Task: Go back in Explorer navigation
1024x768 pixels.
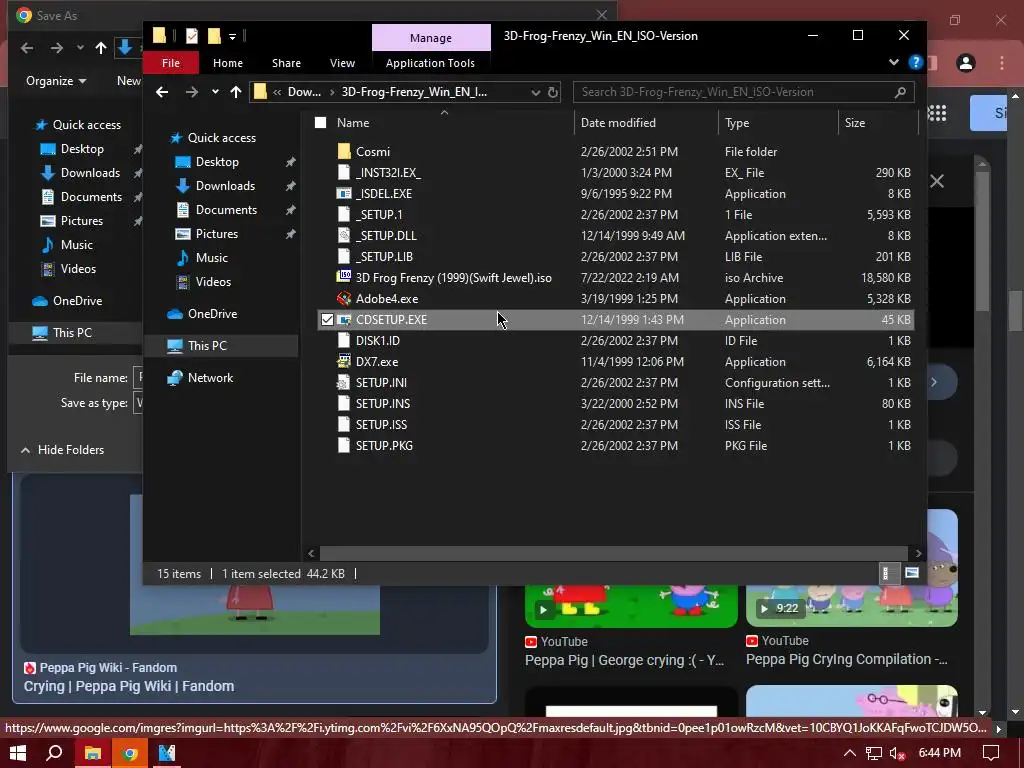Action: (162, 92)
